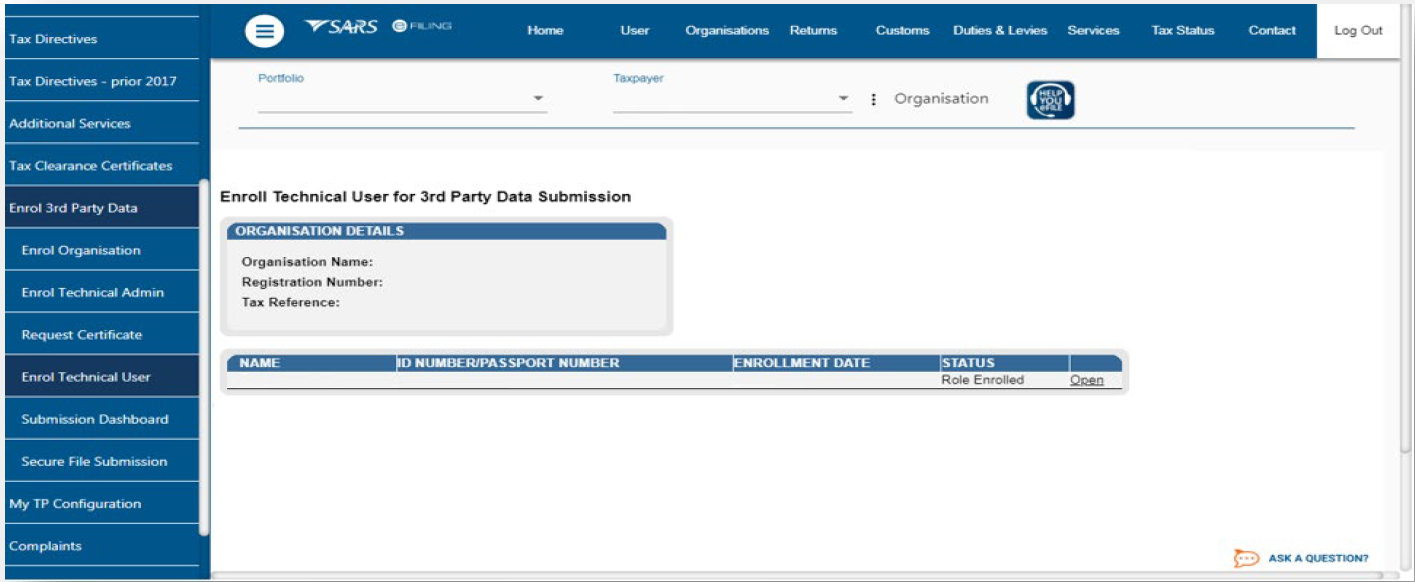The height and width of the screenshot is (582, 1415).
Task: Collapse Enrol 3rd Party Data section
Action: coord(100,208)
